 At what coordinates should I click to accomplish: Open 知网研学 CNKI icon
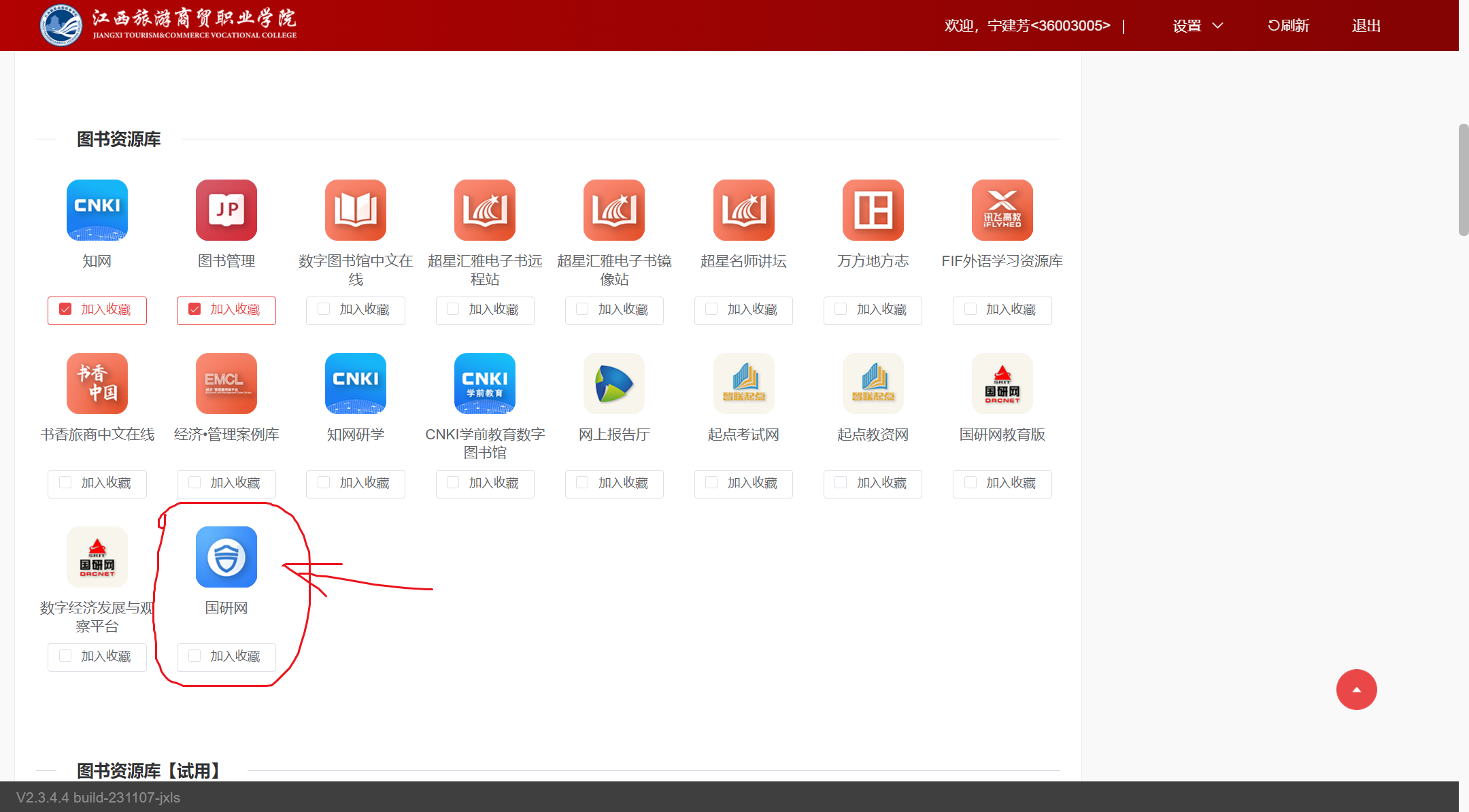coord(356,384)
